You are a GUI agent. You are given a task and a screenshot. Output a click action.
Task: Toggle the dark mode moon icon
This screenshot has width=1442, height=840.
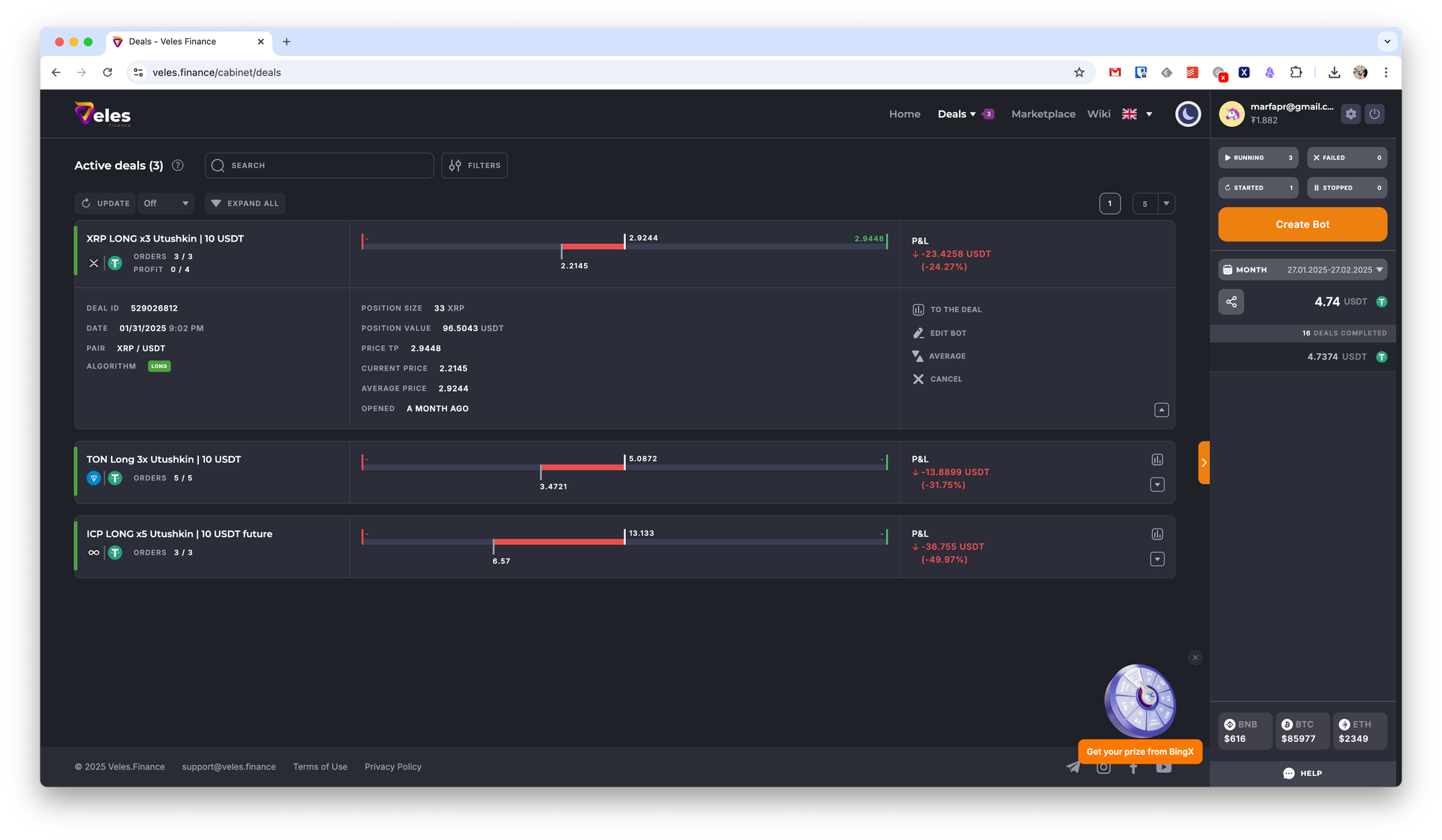coord(1187,114)
